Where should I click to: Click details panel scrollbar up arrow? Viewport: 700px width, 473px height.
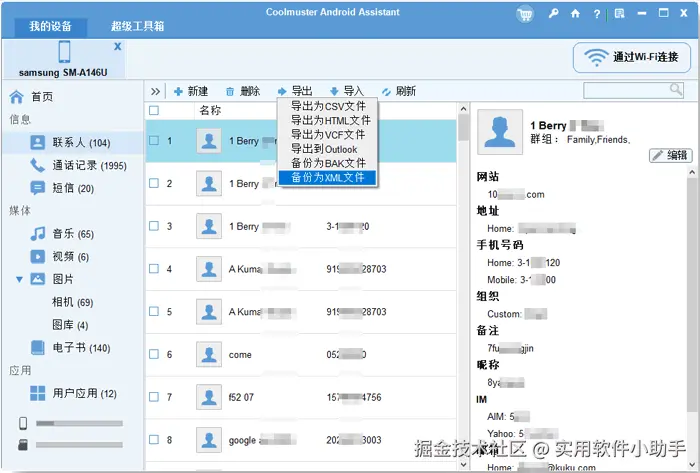[692, 172]
